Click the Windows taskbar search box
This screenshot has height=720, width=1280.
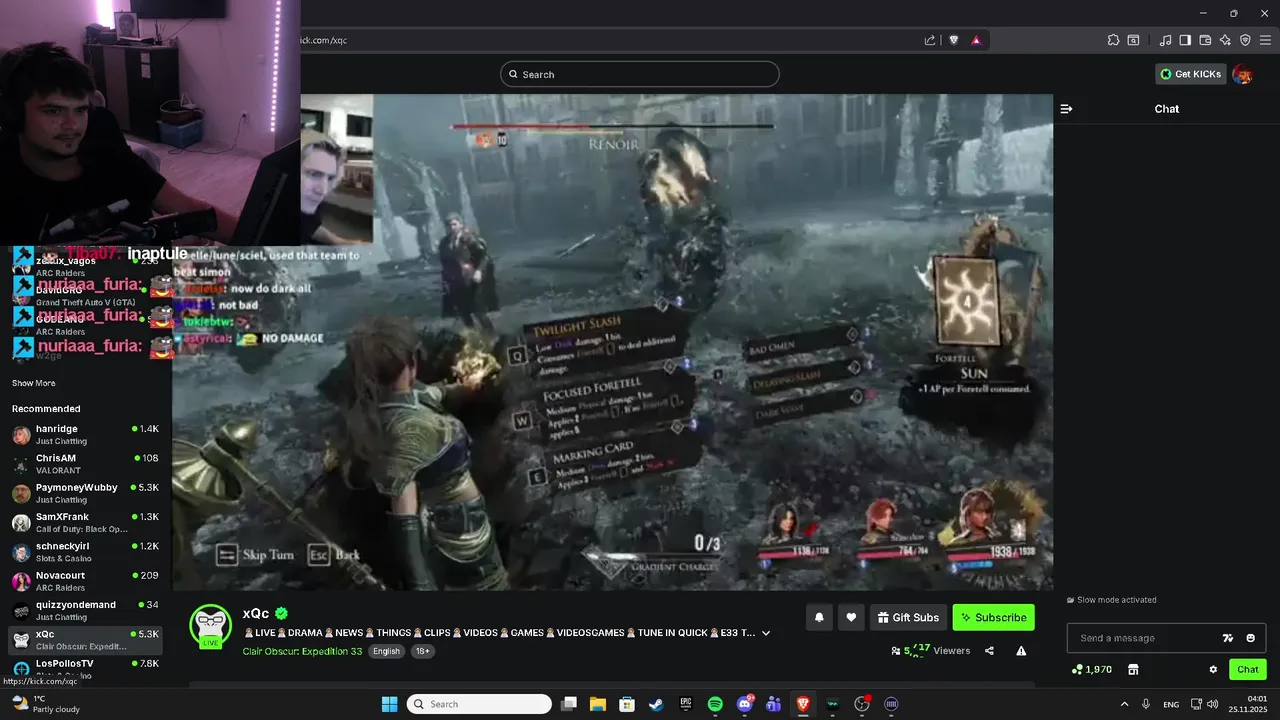click(479, 704)
